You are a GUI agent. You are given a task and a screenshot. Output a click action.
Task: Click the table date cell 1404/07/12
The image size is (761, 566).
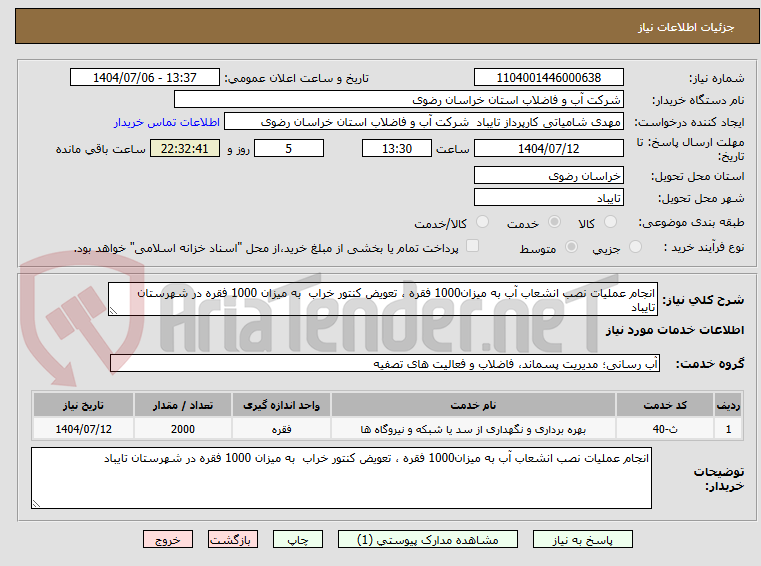tap(83, 429)
